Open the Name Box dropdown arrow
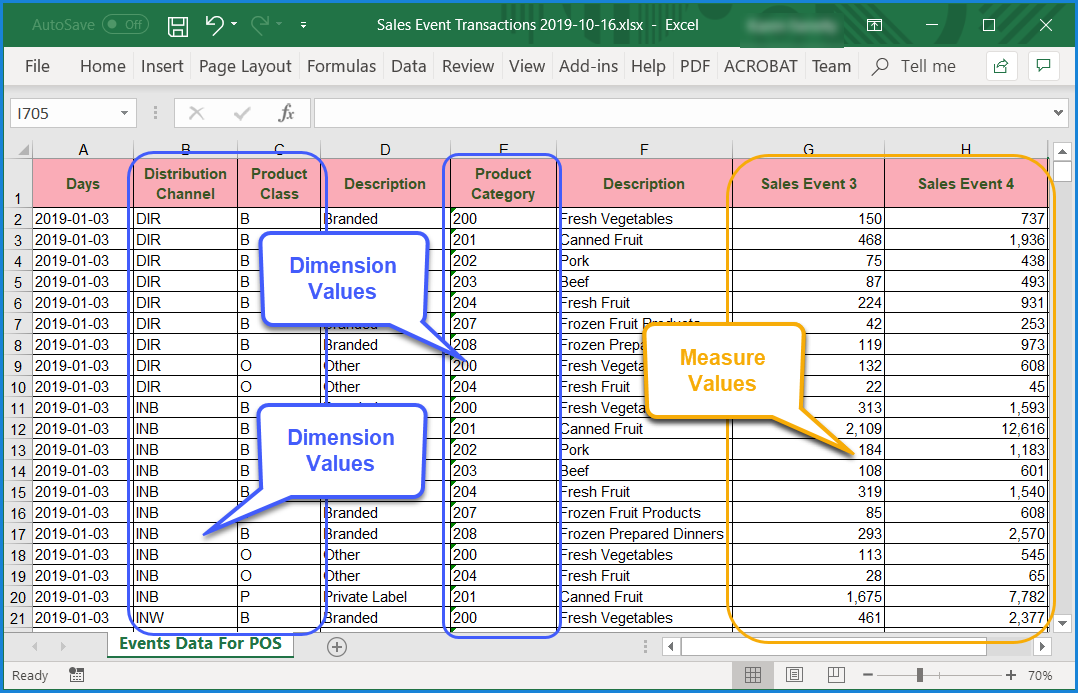 pyautogui.click(x=124, y=113)
